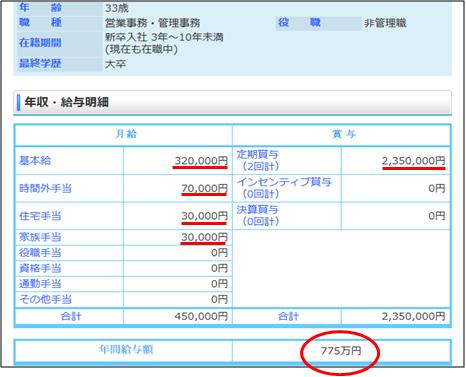Click the 0円 value in 資格手当 row
This screenshot has height=377, width=466.
tap(219, 268)
